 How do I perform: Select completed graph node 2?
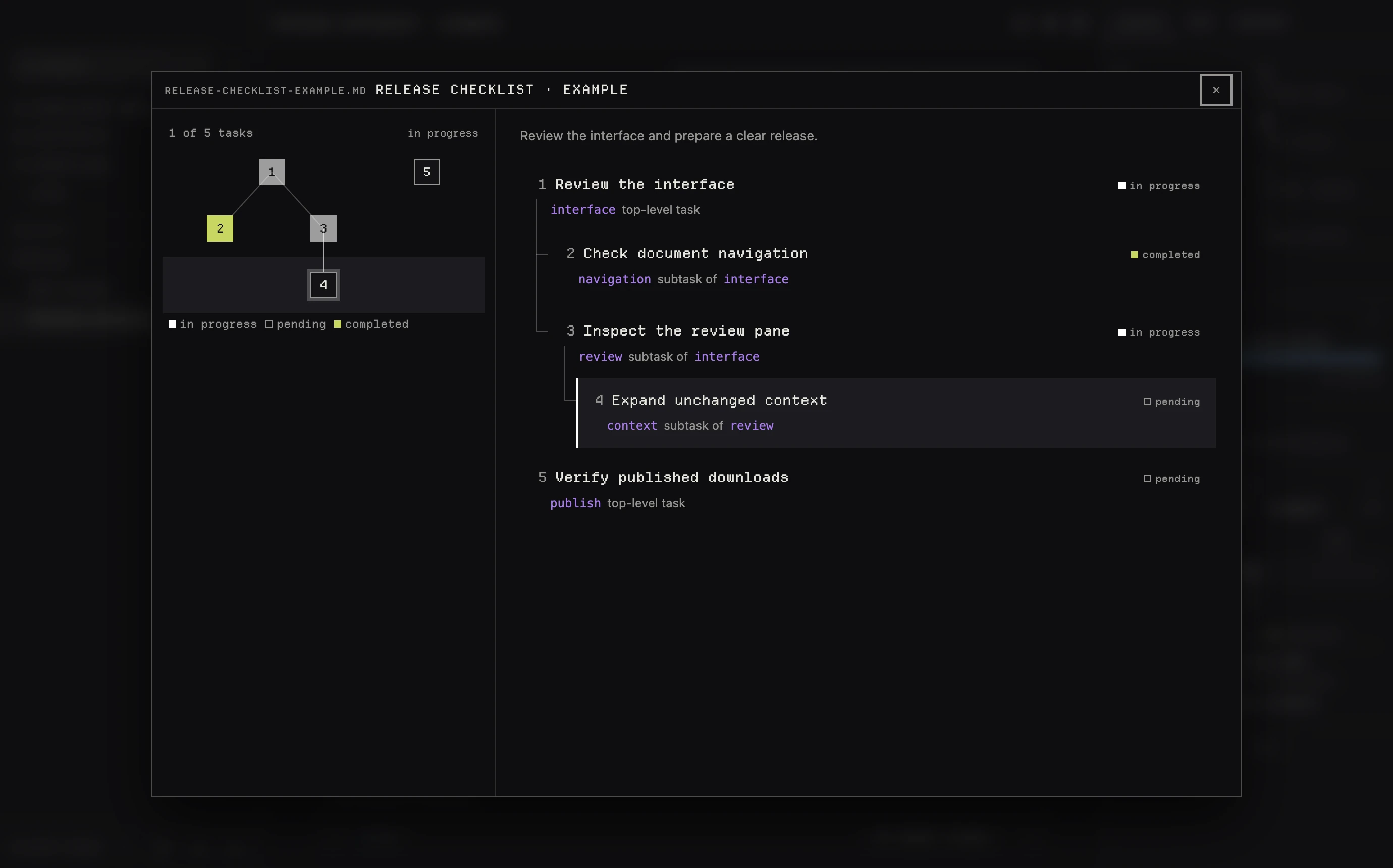point(220,229)
